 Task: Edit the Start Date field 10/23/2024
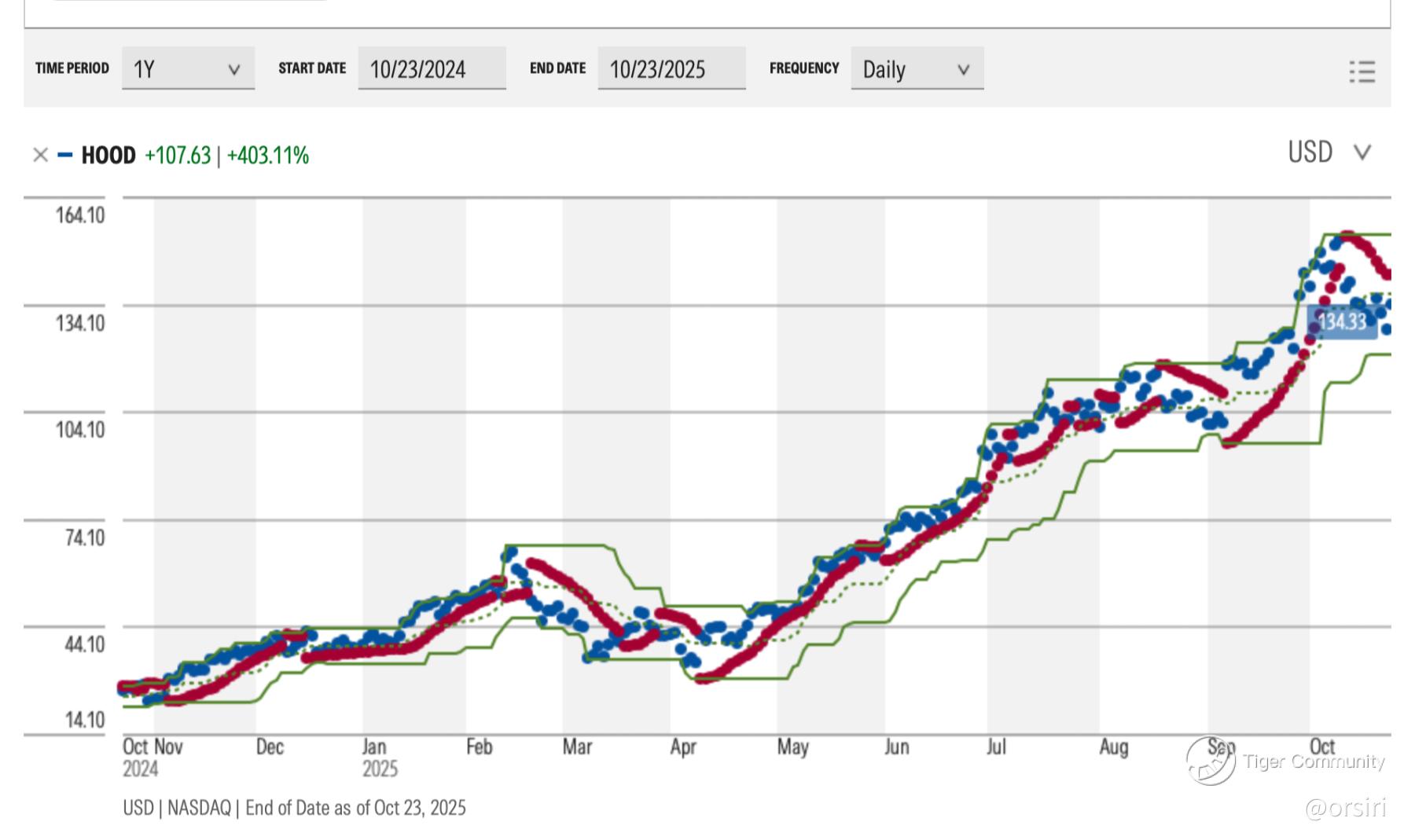tap(432, 68)
